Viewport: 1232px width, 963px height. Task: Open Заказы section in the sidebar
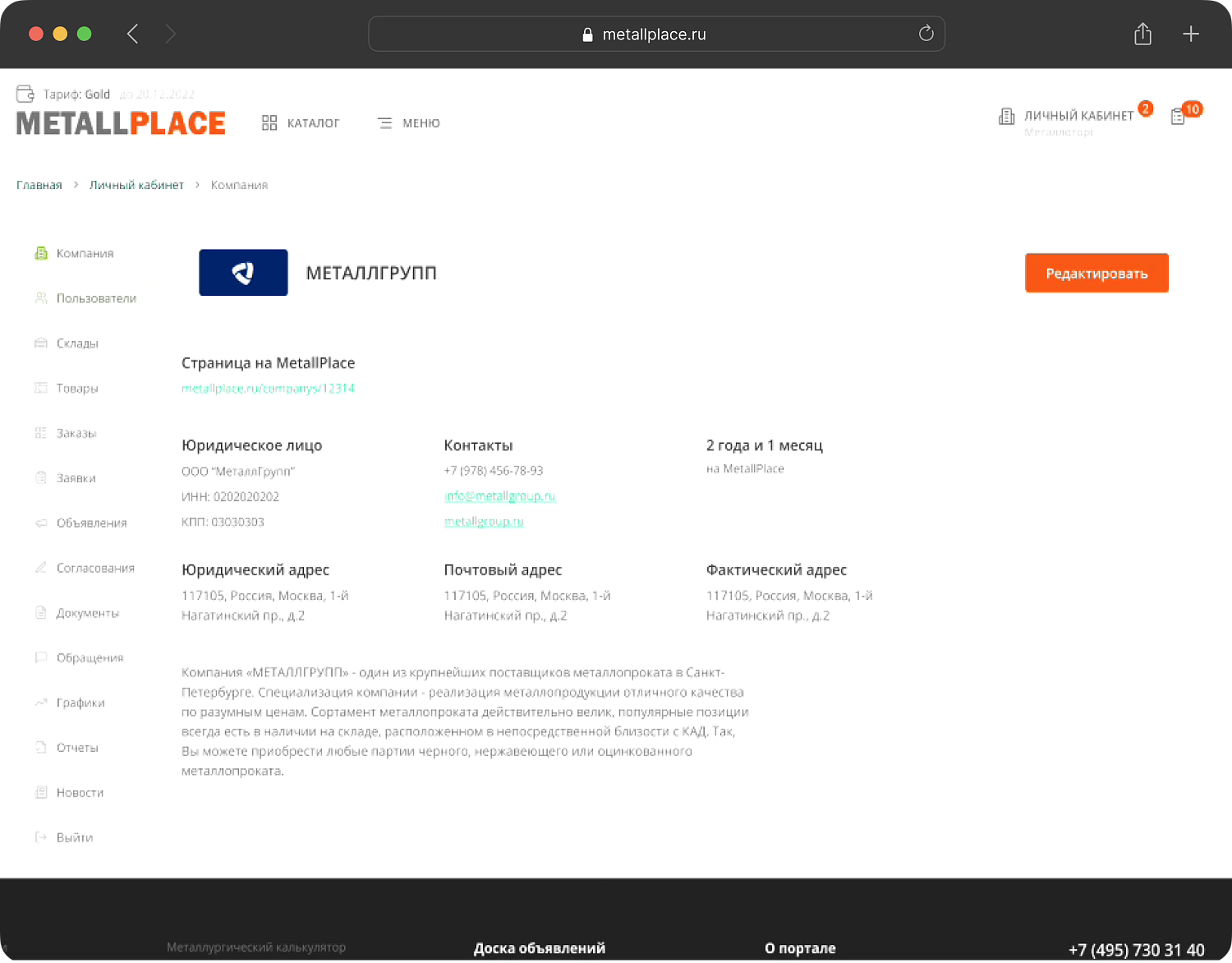coord(76,433)
